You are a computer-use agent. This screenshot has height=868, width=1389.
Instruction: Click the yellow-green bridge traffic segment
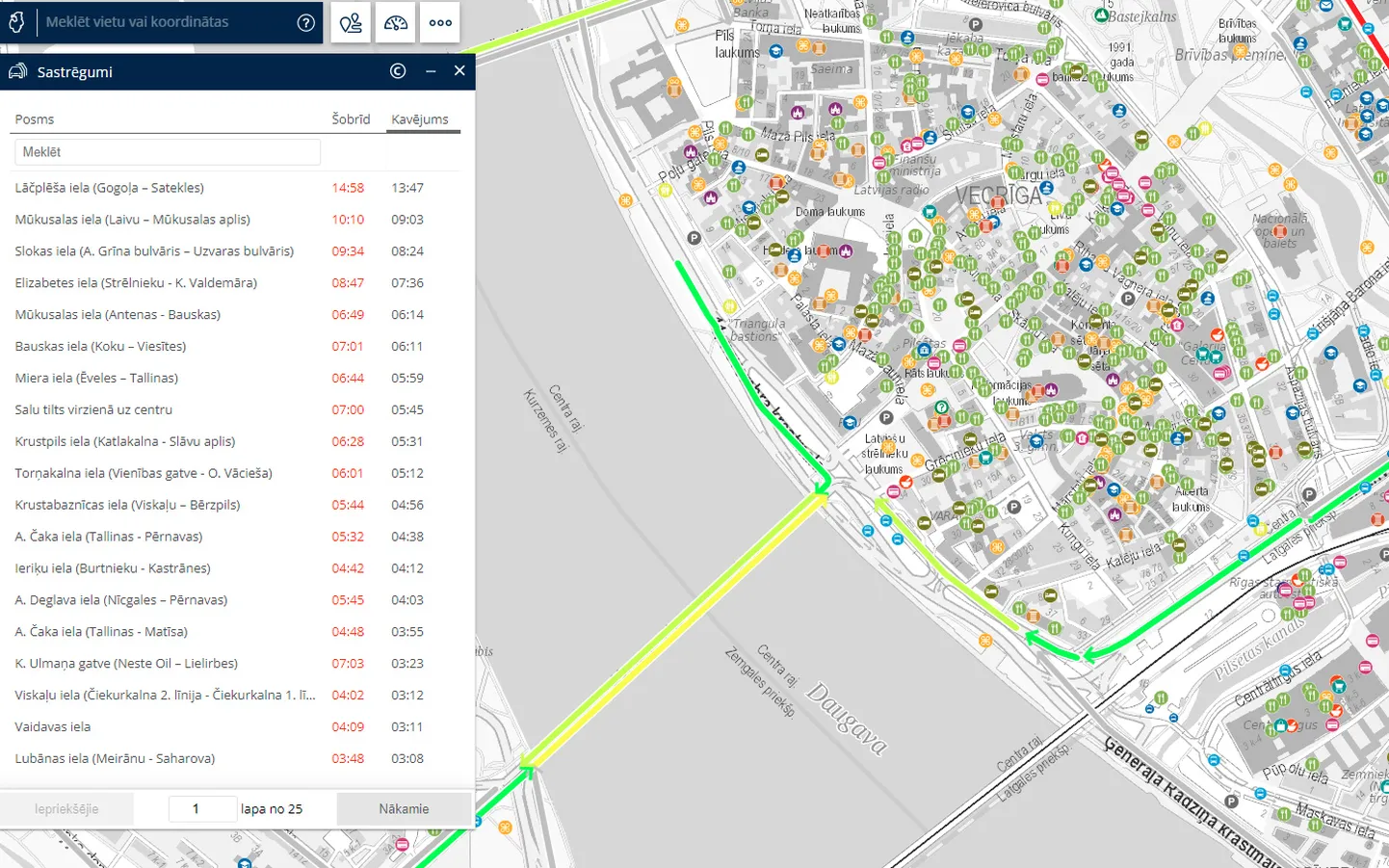(674, 632)
